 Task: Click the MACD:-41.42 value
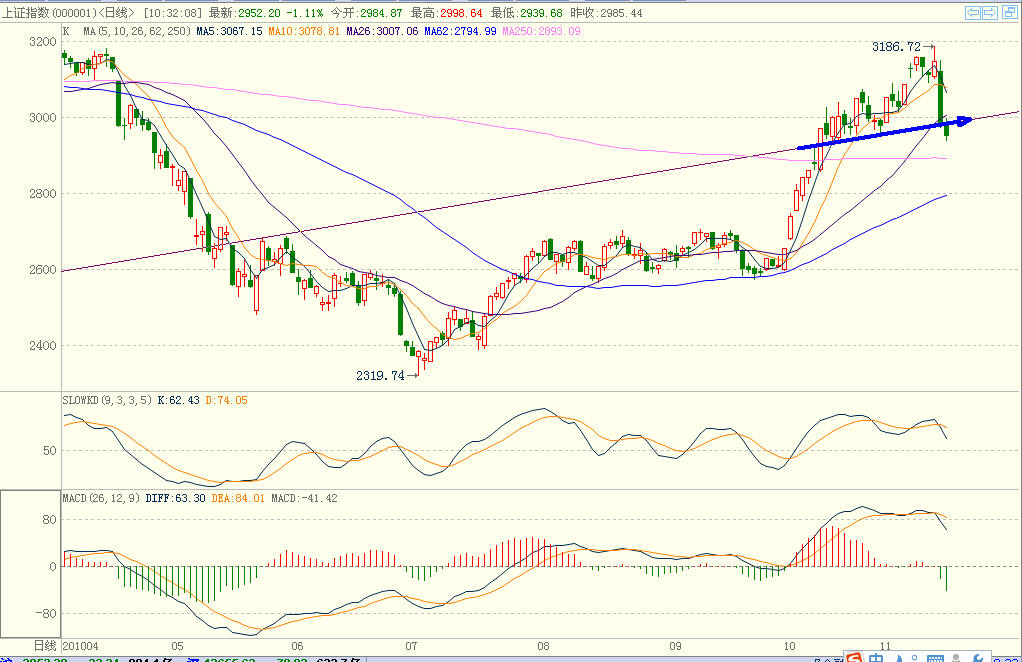[x=304, y=498]
